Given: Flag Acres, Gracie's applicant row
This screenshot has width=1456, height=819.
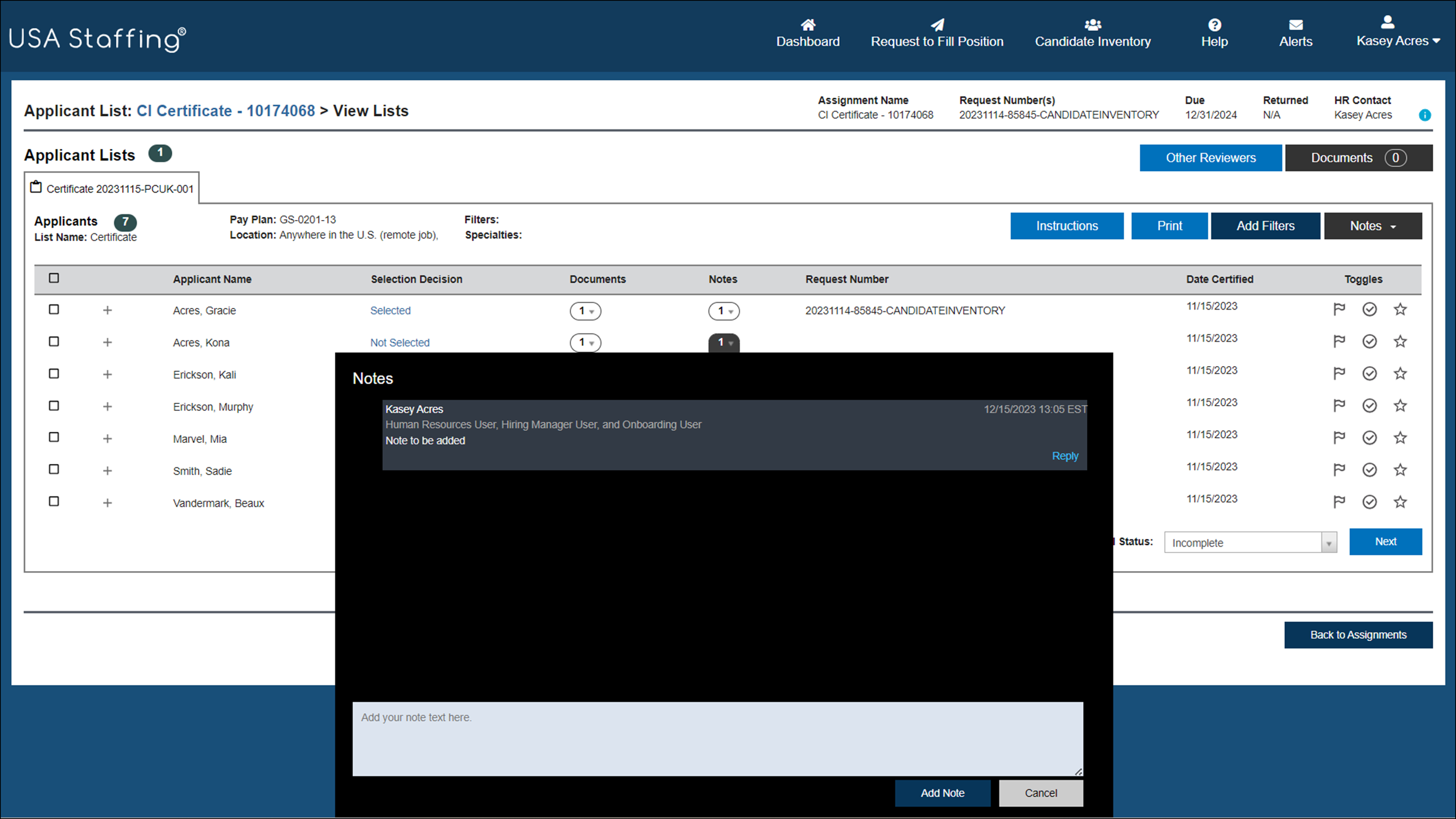Looking at the screenshot, I should [x=1340, y=309].
